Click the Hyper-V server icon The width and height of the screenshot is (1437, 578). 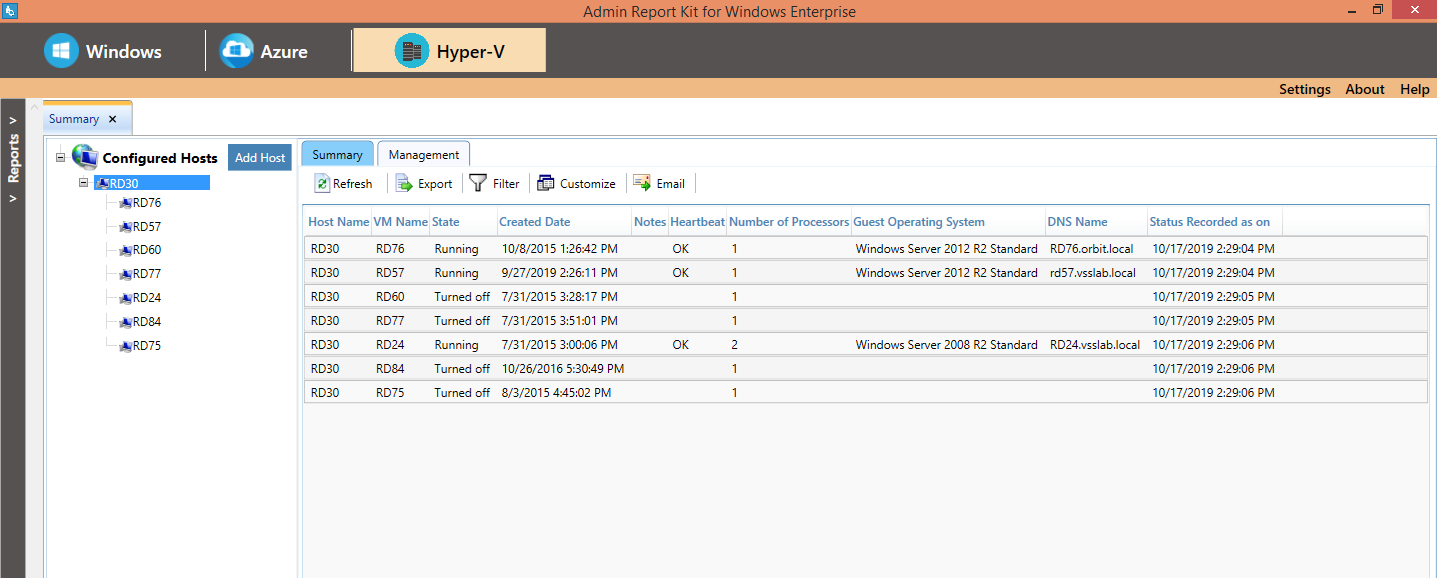[411, 51]
